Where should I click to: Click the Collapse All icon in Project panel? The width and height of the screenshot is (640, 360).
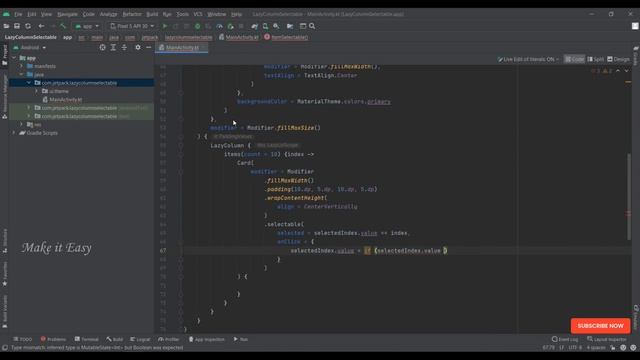pos(124,47)
